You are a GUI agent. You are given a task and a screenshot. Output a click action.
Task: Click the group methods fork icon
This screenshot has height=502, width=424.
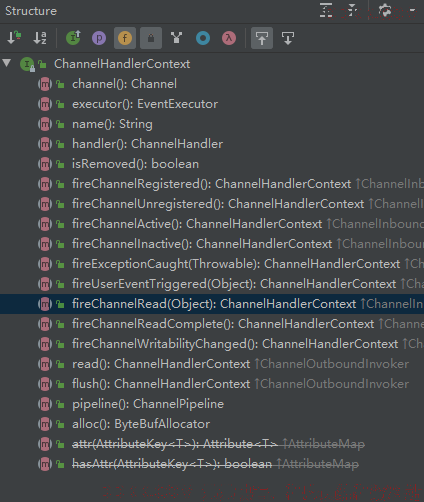click(177, 38)
